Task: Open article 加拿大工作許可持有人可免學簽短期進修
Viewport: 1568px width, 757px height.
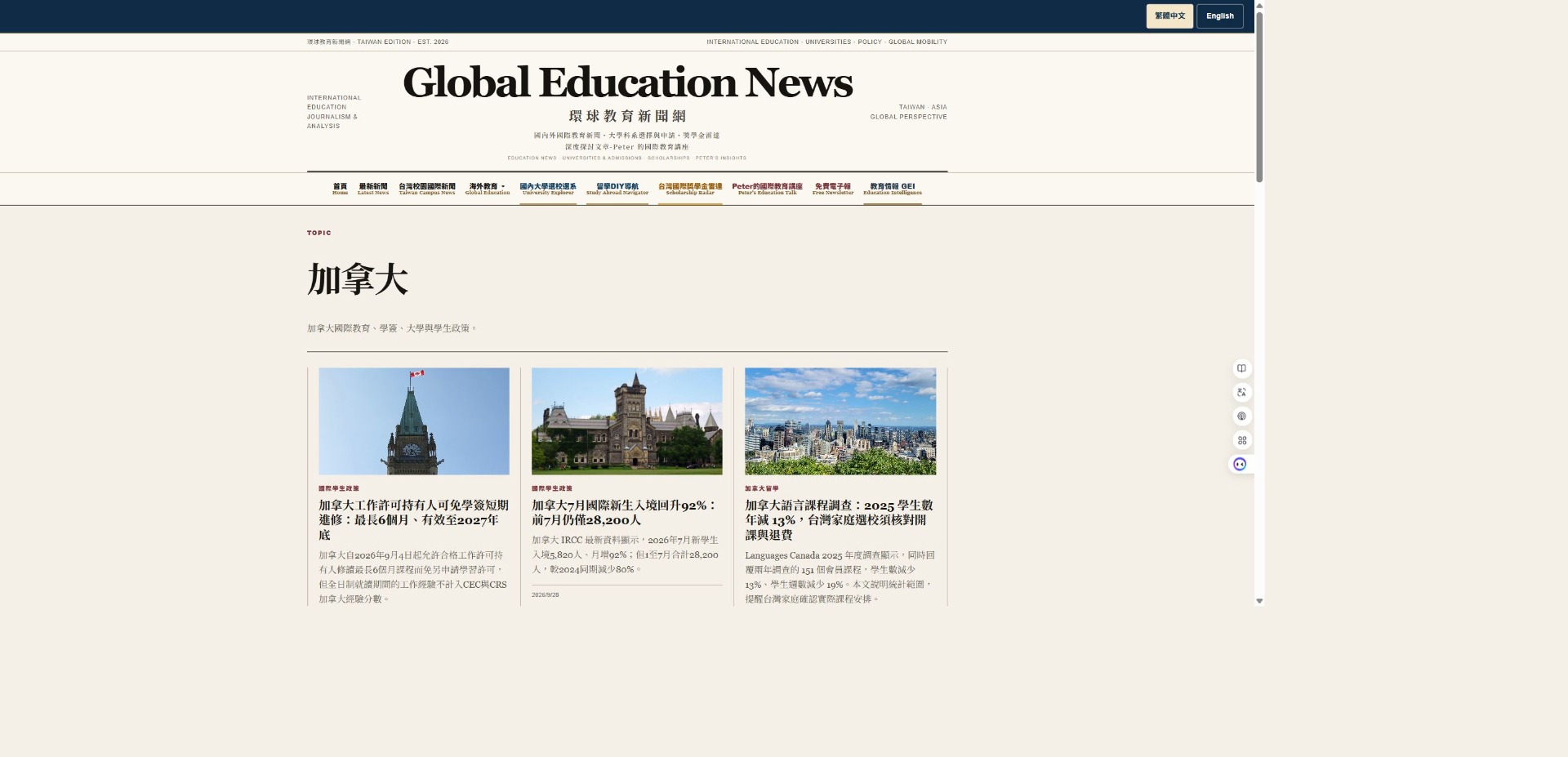Action: [414, 520]
